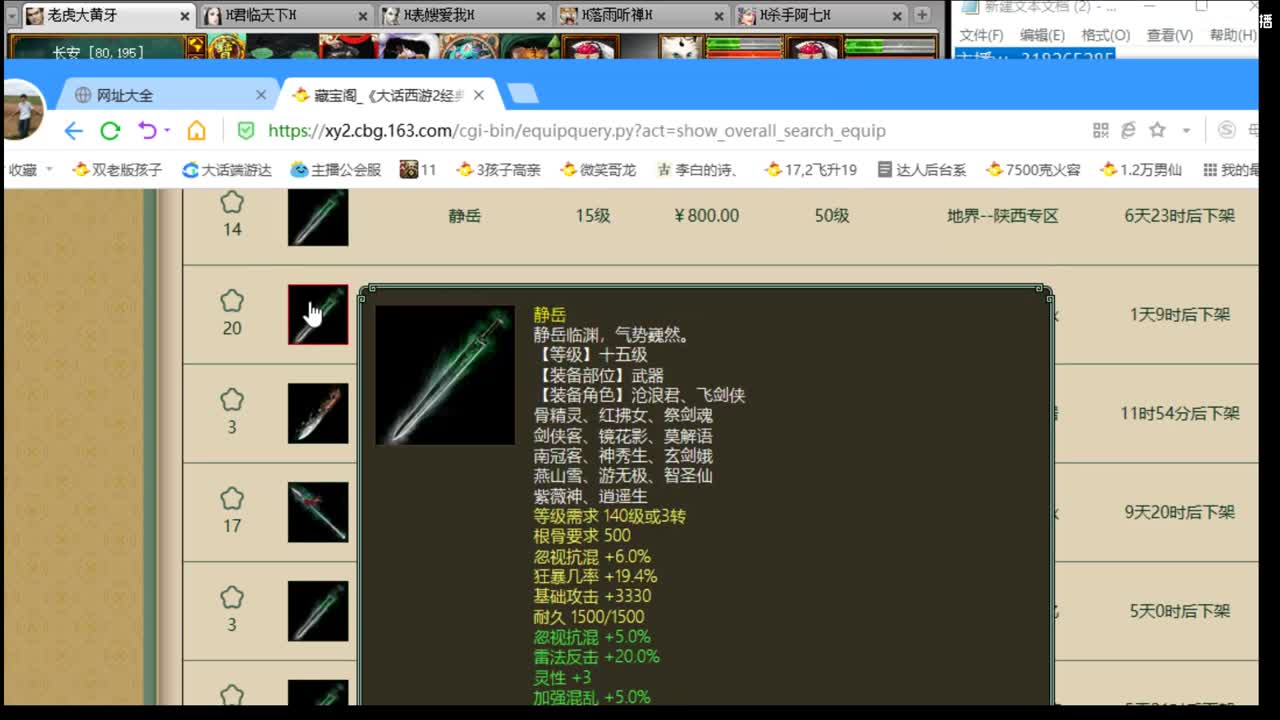The width and height of the screenshot is (1280, 720).
Task: Open the 3孩子高亲 bookmark
Action: click(x=498, y=170)
